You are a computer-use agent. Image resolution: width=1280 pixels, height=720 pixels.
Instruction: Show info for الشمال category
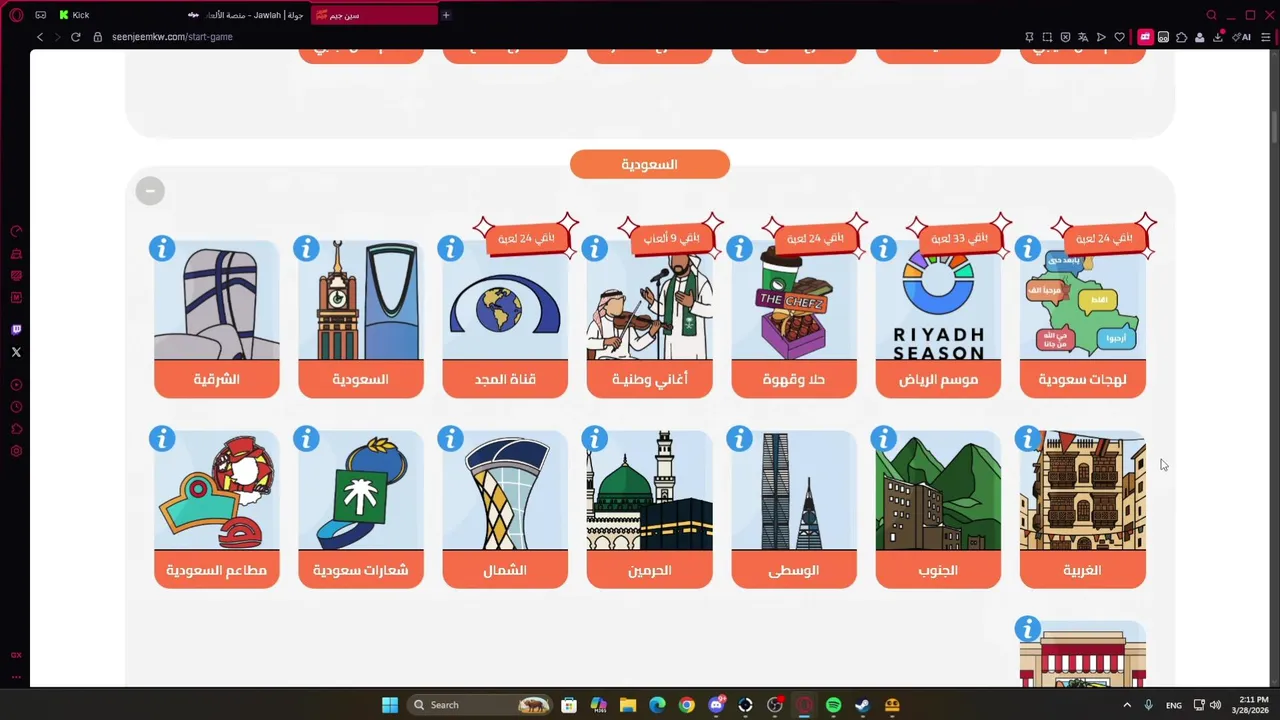pos(450,438)
